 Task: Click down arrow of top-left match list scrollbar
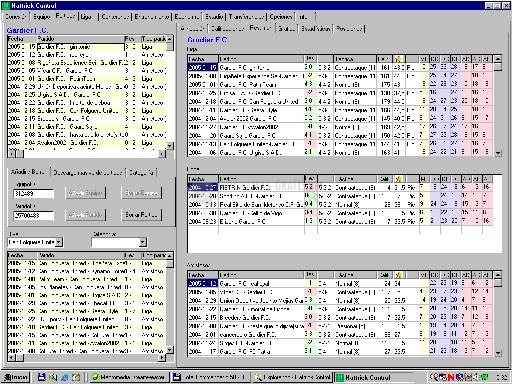[x=170, y=146]
